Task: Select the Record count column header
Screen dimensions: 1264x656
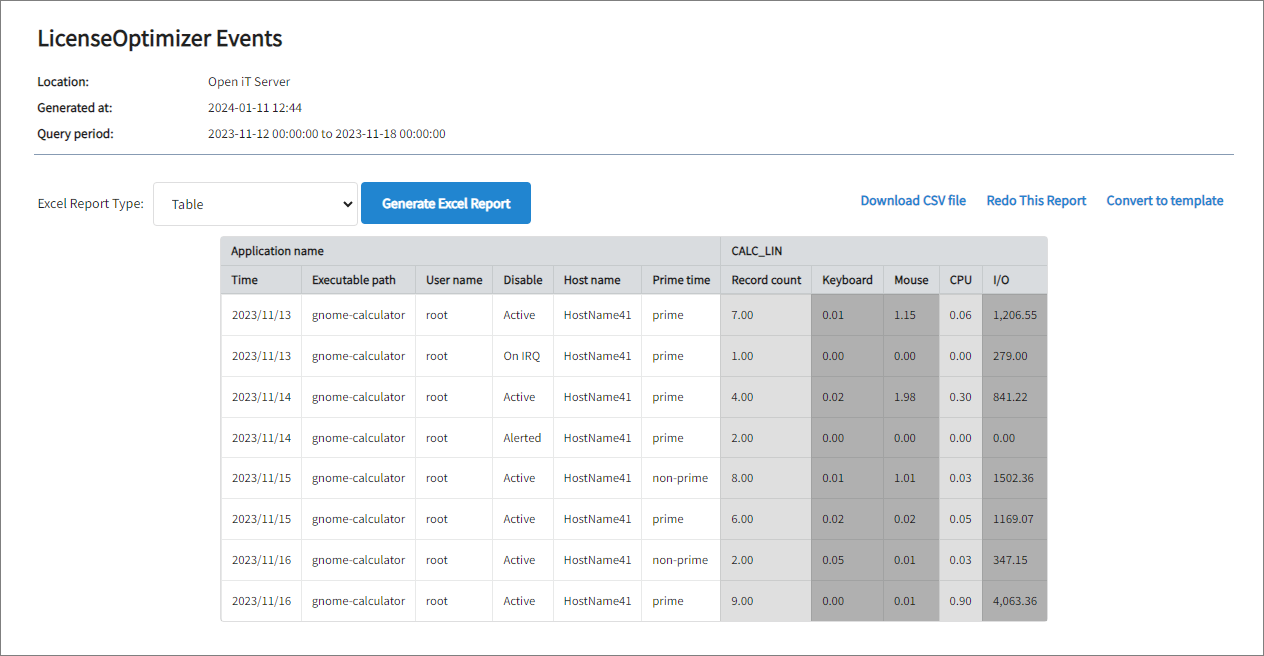Action: coord(765,280)
